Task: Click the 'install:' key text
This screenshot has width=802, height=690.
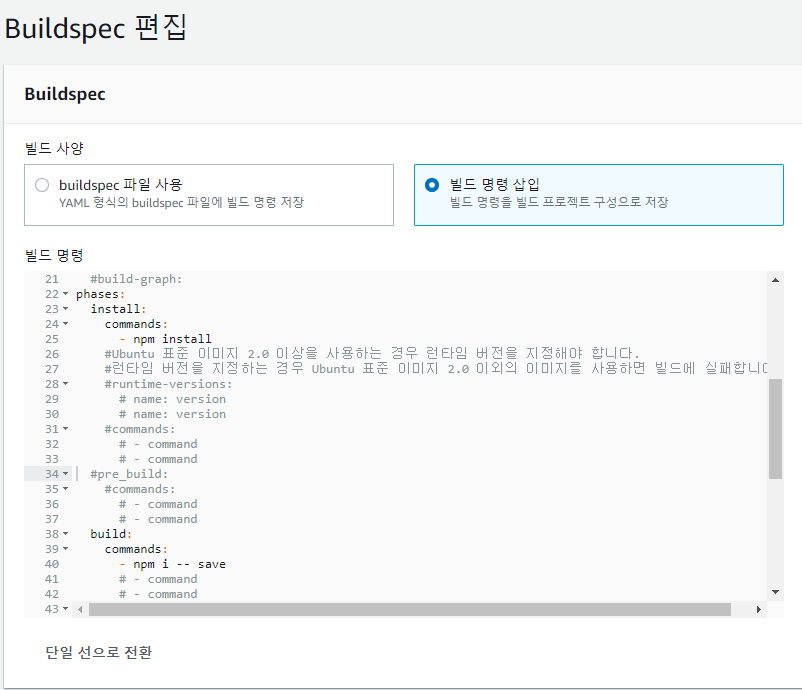Action: (118, 309)
